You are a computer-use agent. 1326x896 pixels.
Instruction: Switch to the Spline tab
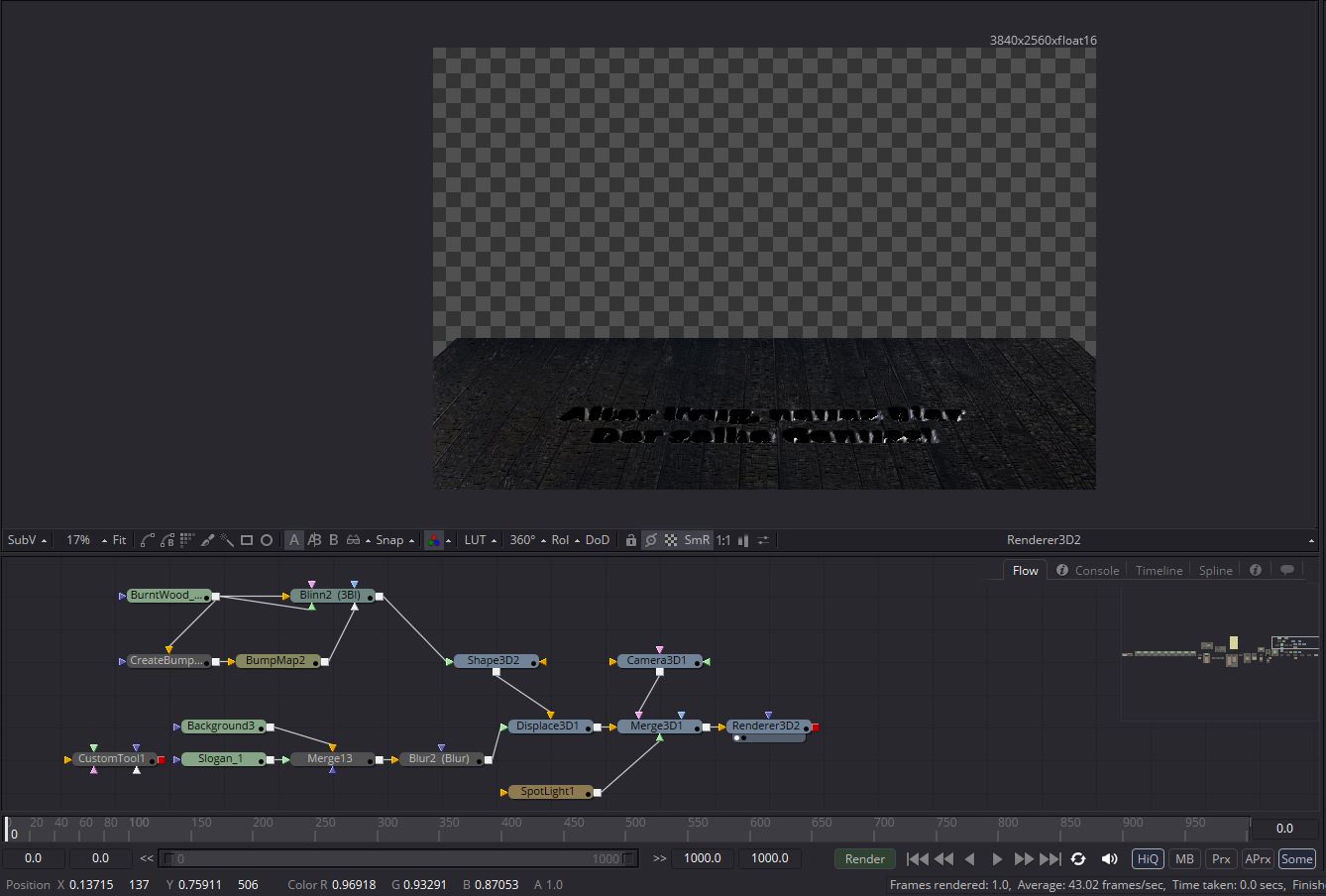click(x=1215, y=570)
